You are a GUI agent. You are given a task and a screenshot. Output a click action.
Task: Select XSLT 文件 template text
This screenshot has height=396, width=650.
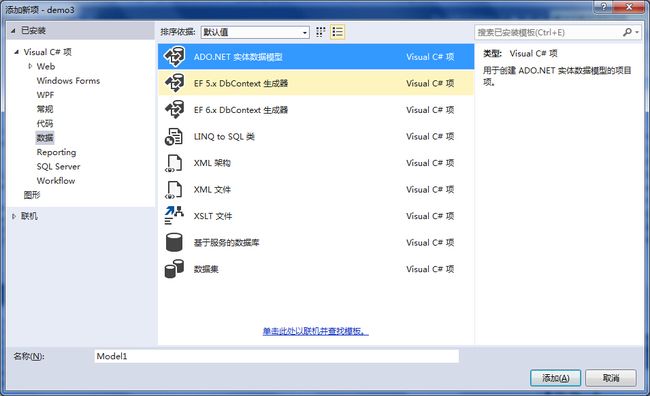tap(213, 216)
